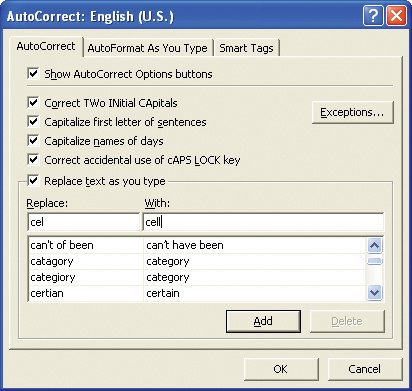Click the list scroll down arrow
Screen dimensions: 412x391
374,293
